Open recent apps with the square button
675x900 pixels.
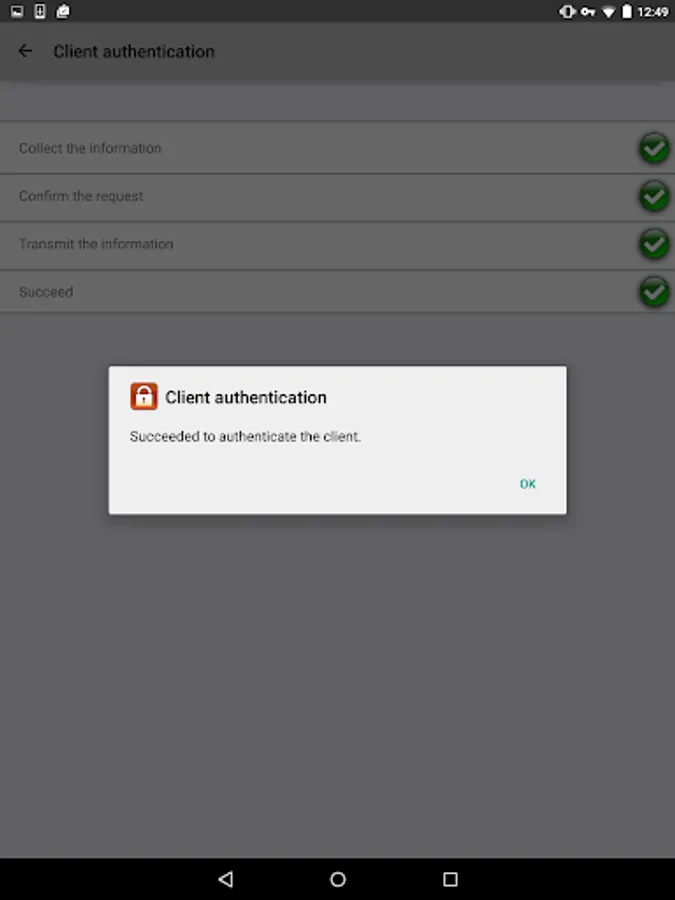451,879
